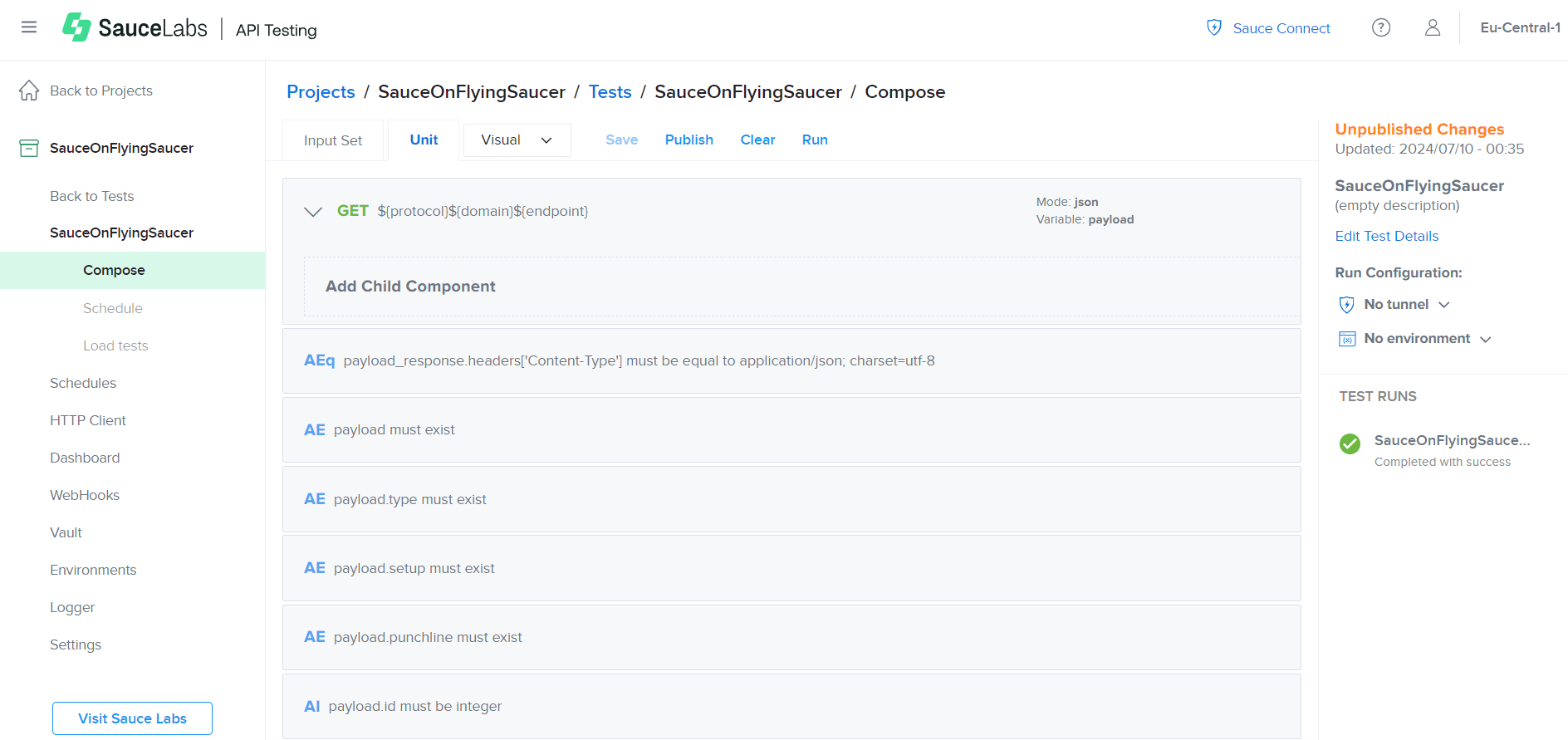Select the 'payload.type must exist' assertion
The height and width of the screenshot is (740, 1568).
point(791,499)
